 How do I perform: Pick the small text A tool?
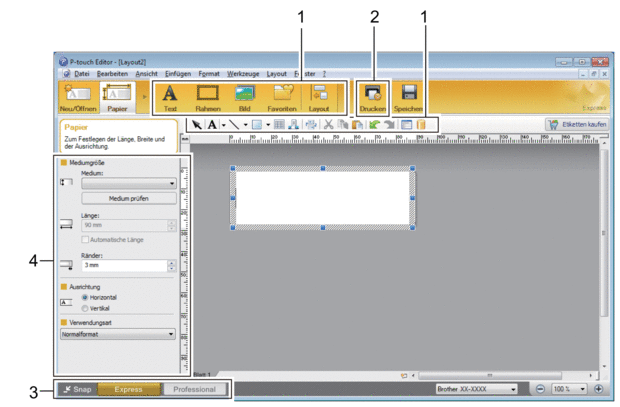tap(212, 125)
